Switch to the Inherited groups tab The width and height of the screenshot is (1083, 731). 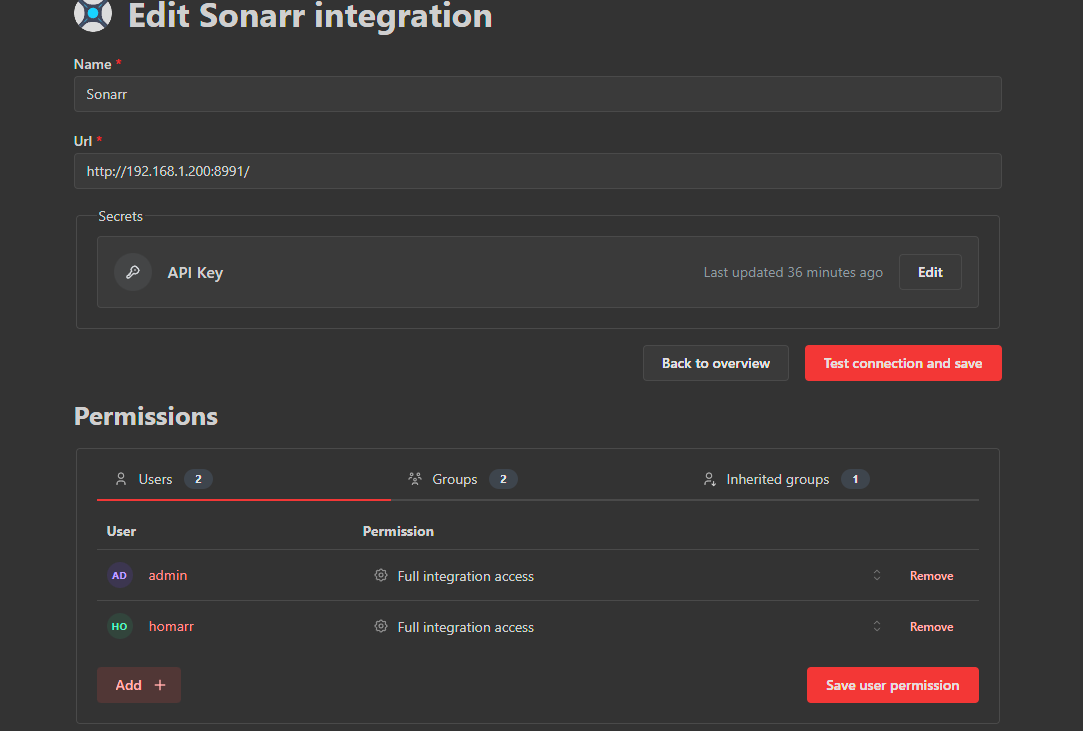tap(832, 480)
